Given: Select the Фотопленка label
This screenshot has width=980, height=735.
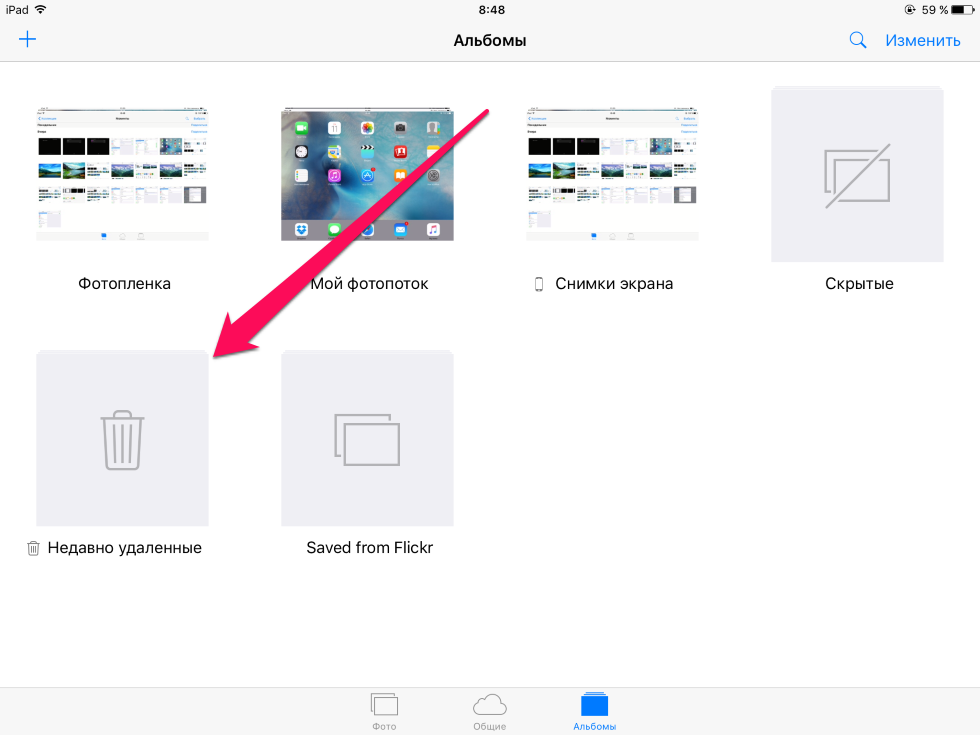Looking at the screenshot, I should (124, 284).
